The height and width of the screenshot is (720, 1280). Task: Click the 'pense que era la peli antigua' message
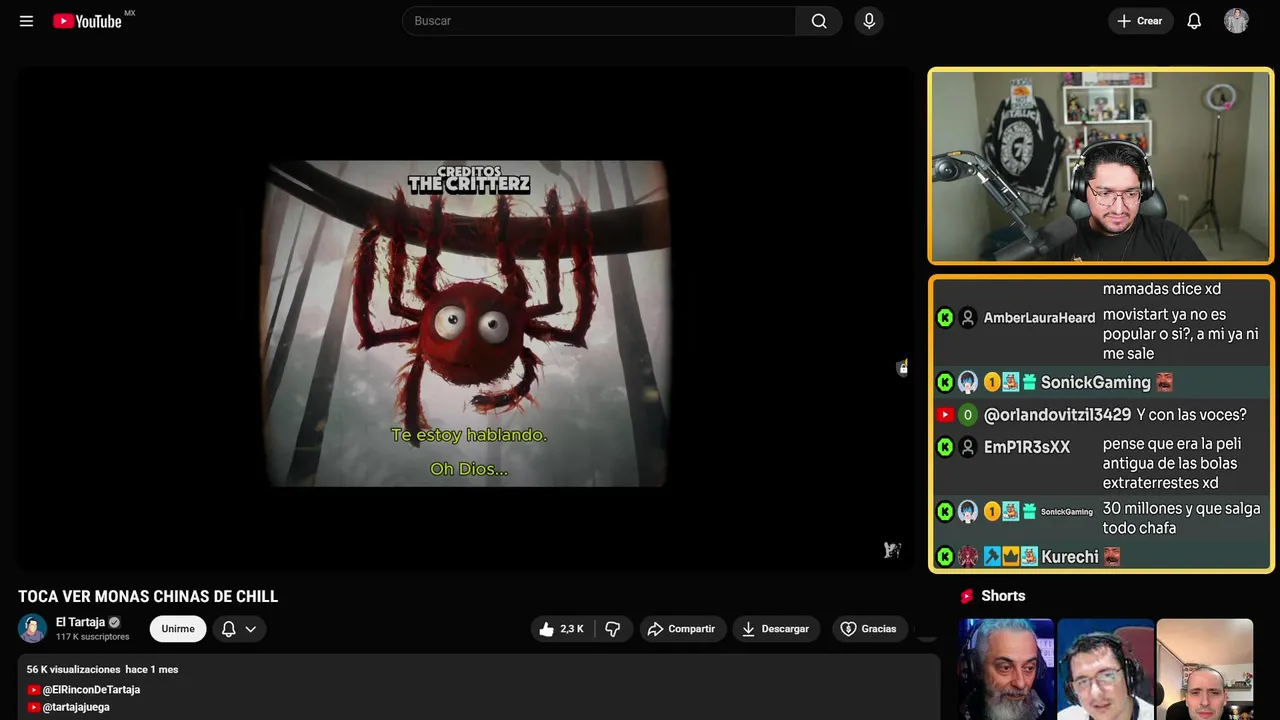pos(1170,463)
